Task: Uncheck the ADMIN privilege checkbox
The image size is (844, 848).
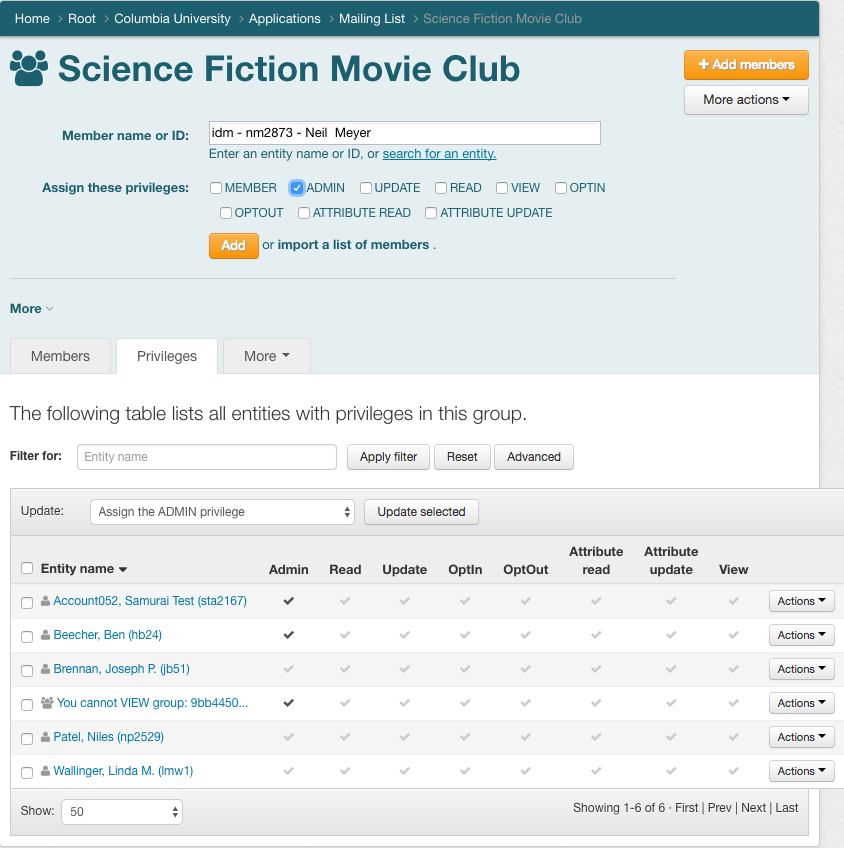Action: click(x=296, y=188)
